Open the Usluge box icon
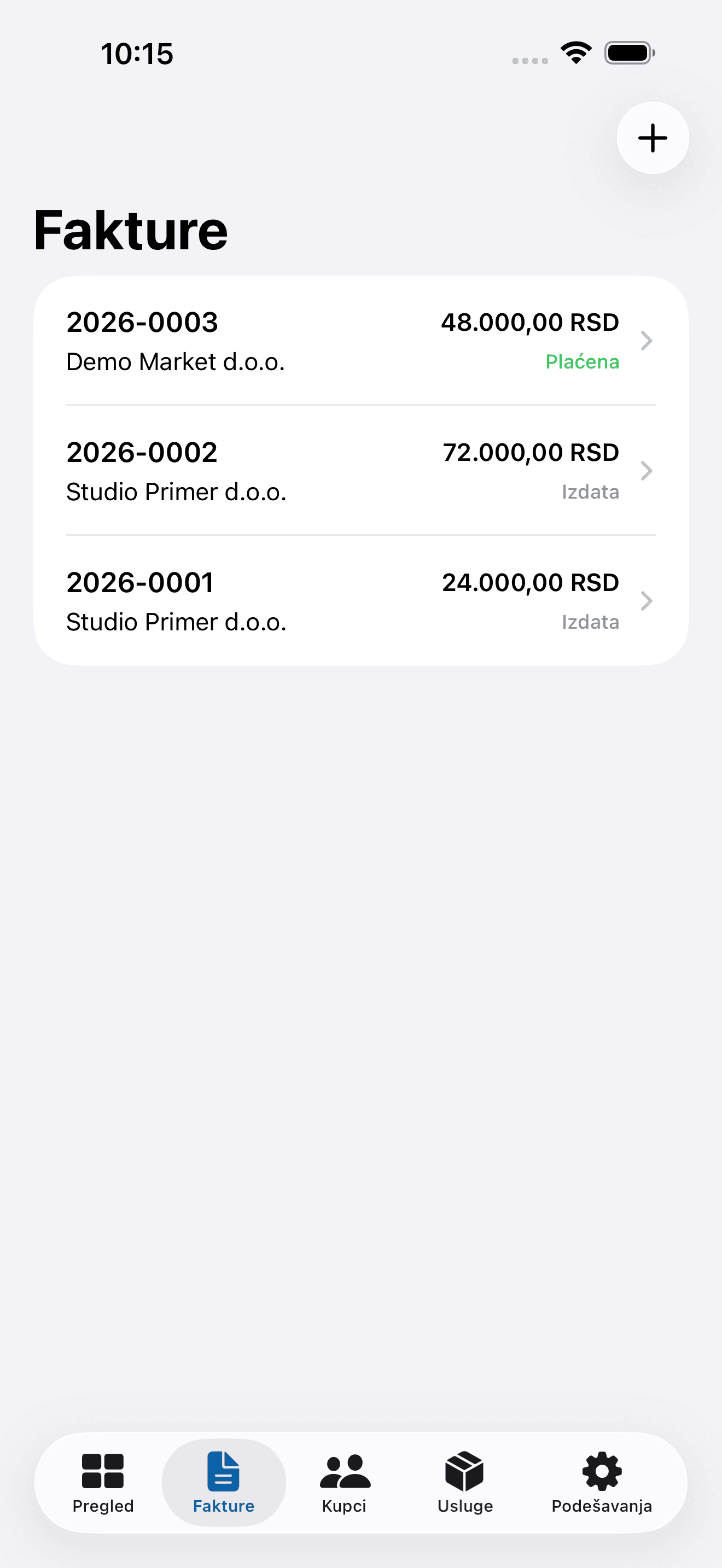 coord(464,1471)
